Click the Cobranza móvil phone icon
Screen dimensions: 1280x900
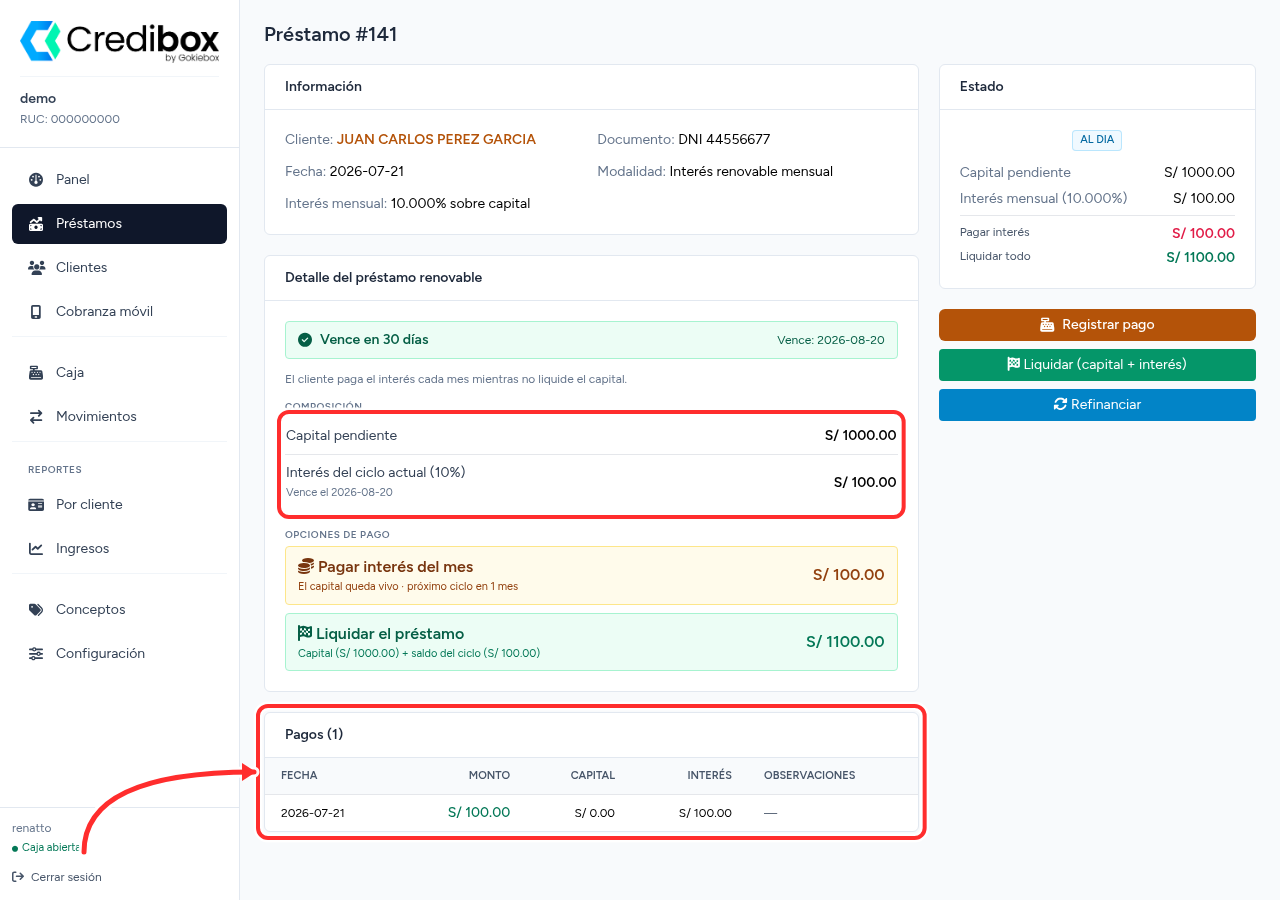pyautogui.click(x=36, y=312)
